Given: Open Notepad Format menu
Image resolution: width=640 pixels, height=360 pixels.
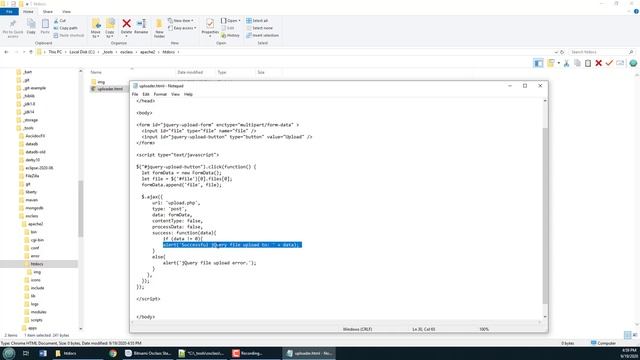Looking at the screenshot, I should (160, 94).
